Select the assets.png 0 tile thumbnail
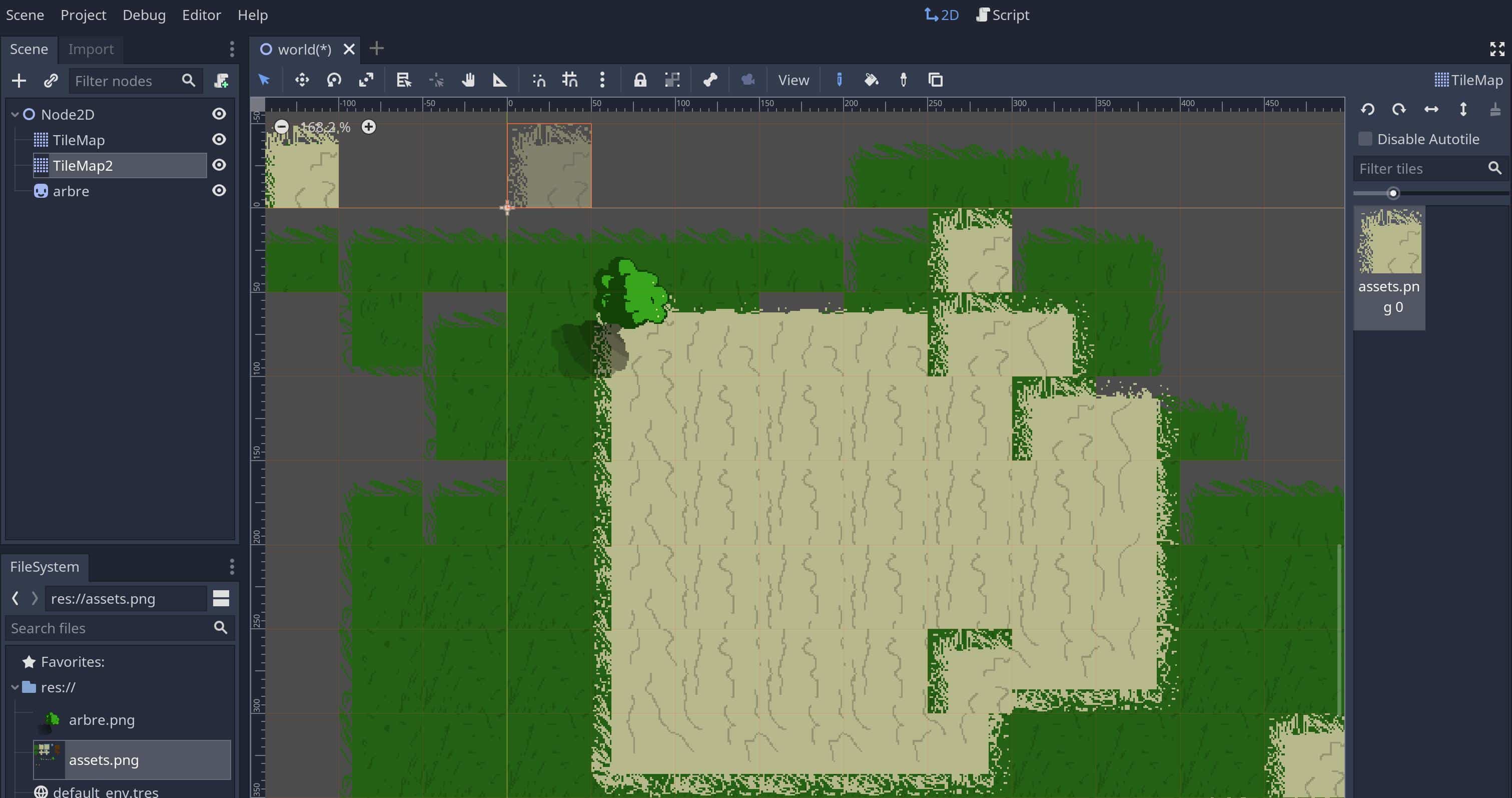 pos(1389,268)
